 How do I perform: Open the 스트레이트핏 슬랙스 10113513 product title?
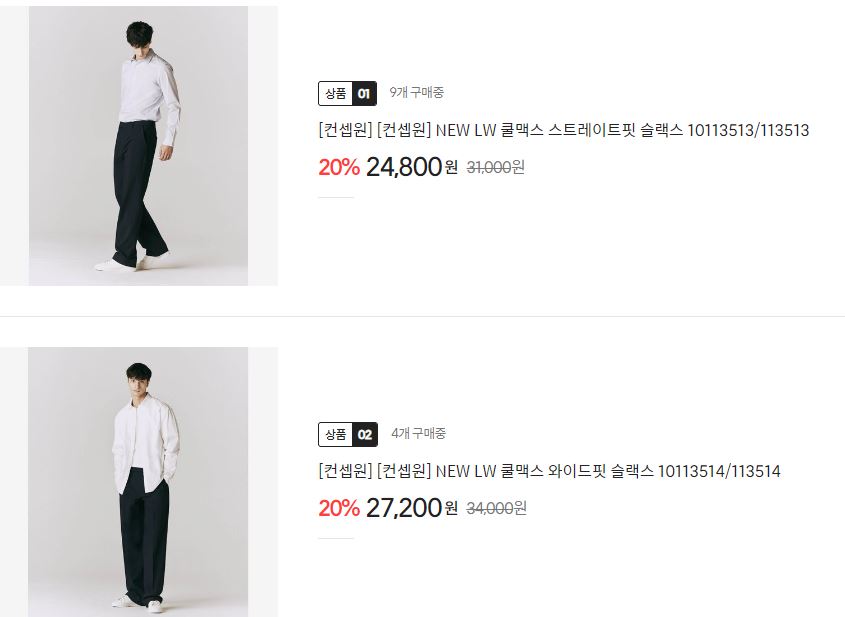564,130
